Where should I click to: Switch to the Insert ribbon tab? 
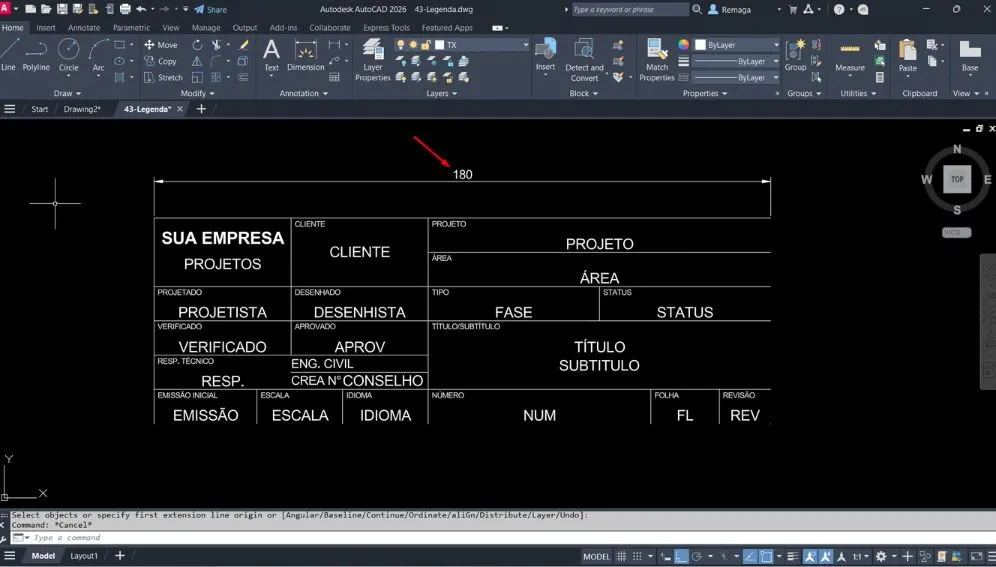point(46,28)
